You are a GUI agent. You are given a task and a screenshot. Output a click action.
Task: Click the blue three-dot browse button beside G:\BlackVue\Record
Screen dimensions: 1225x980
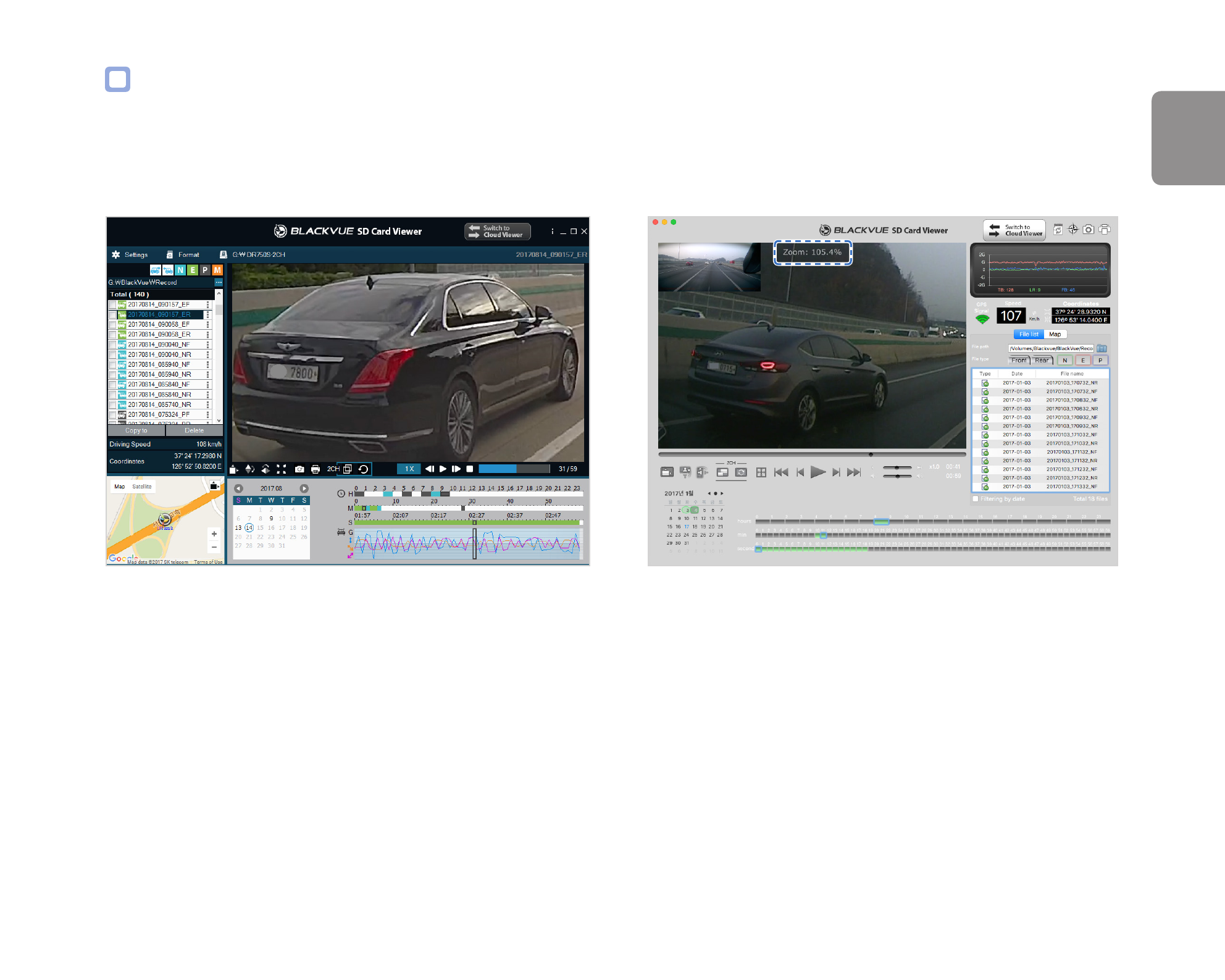219,282
